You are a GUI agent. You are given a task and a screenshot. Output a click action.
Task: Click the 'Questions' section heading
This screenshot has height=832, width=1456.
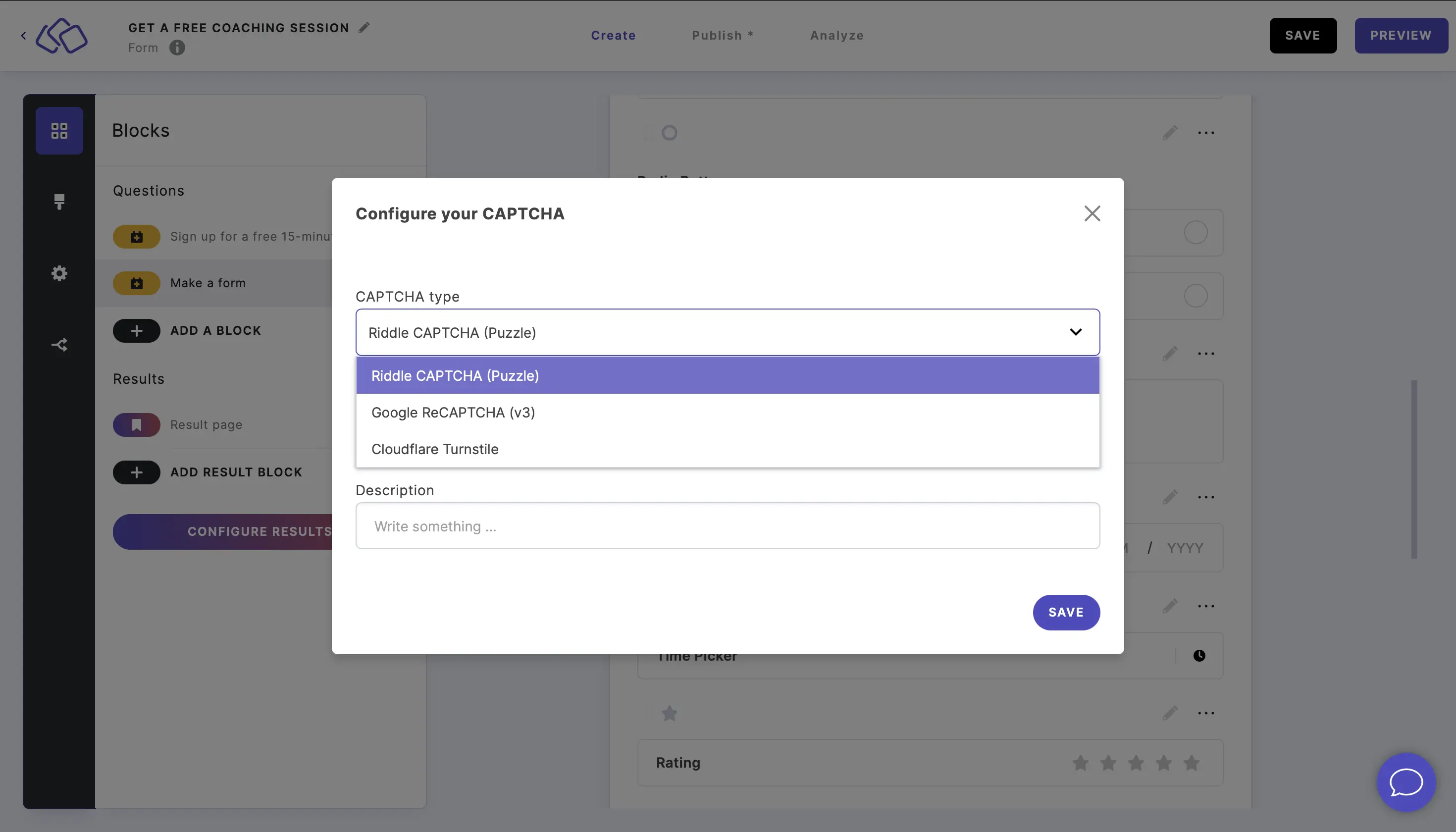pyautogui.click(x=149, y=190)
